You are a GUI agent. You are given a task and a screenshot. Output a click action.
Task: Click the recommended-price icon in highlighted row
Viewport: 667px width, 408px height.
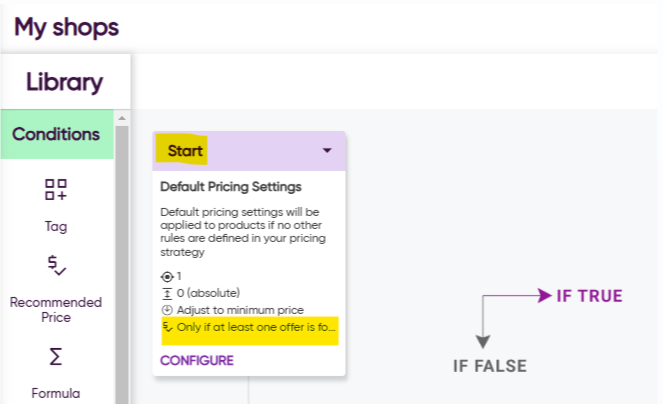tap(168, 327)
